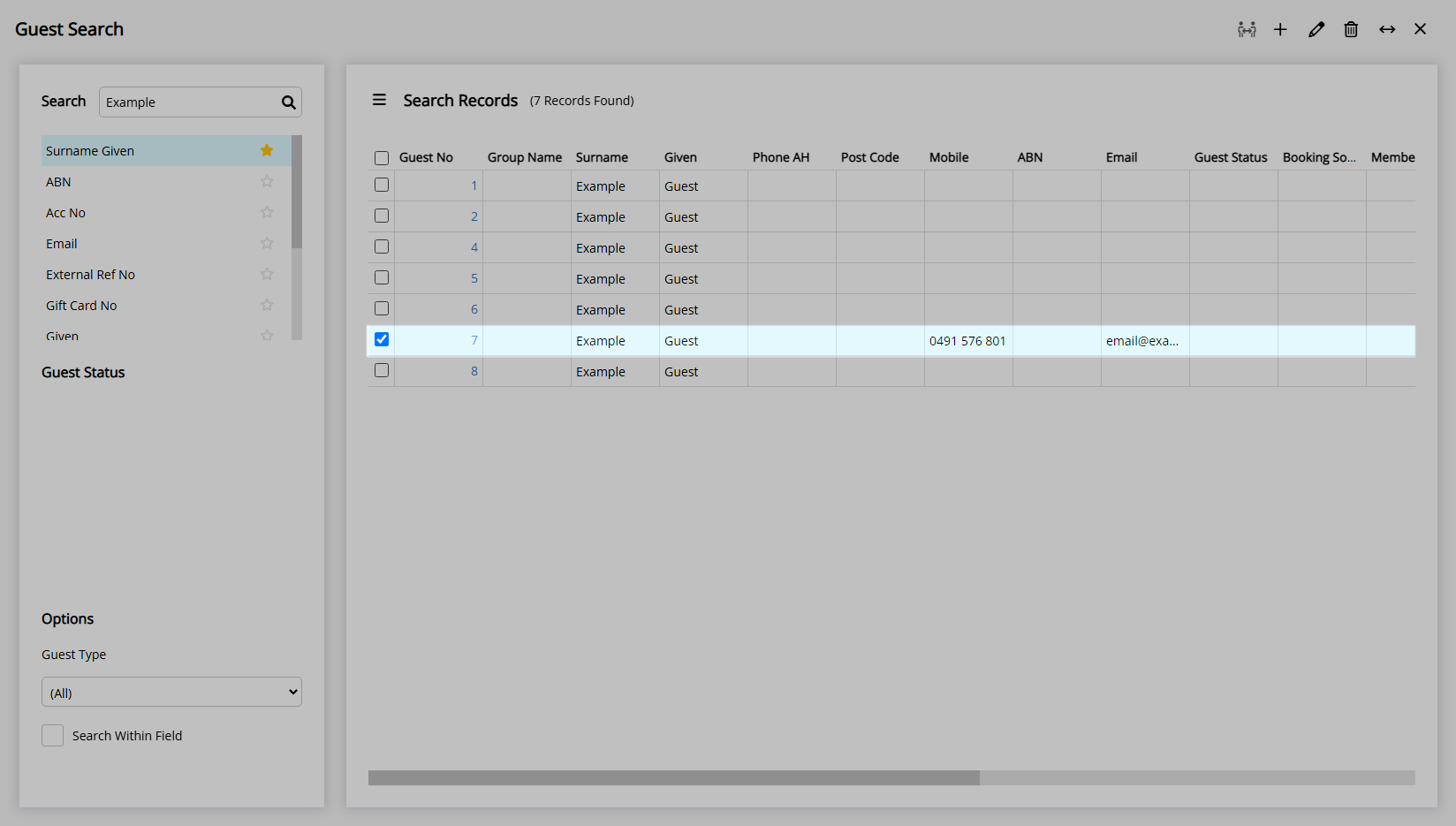Viewport: 1456px width, 826px height.
Task: Check the box for guest 5
Action: [382, 277]
